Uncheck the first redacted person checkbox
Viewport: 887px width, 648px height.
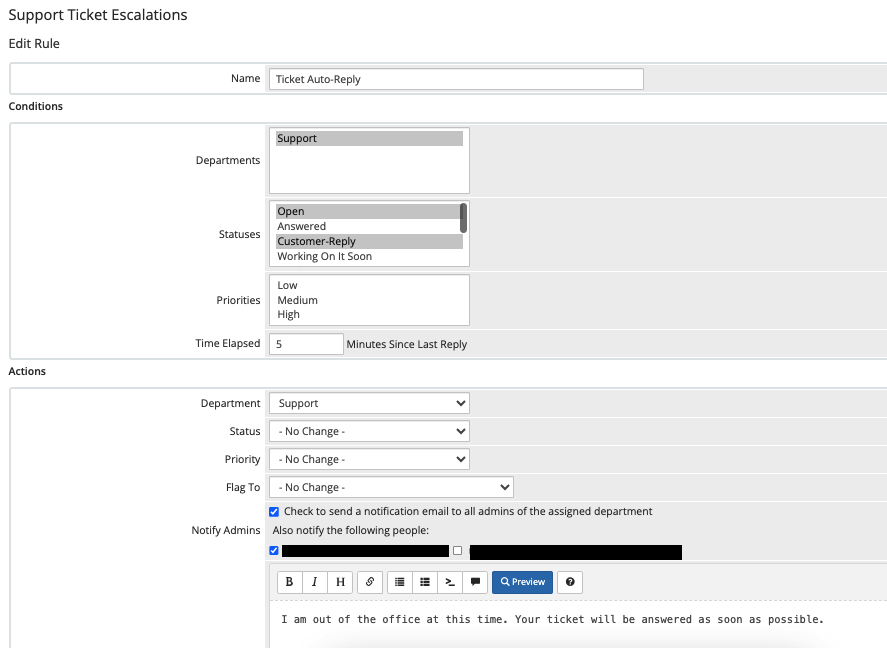pos(275,551)
